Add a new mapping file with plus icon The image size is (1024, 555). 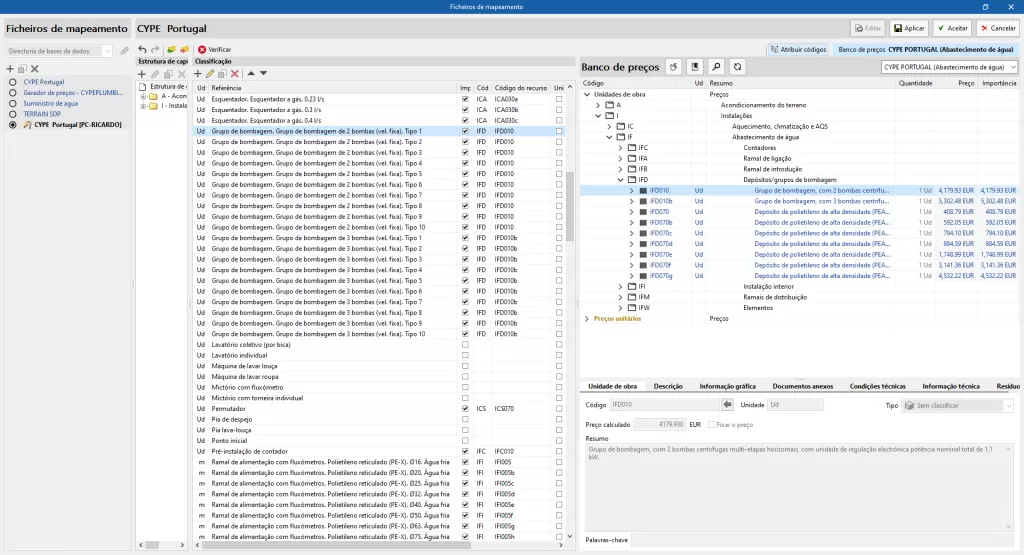click(10, 68)
